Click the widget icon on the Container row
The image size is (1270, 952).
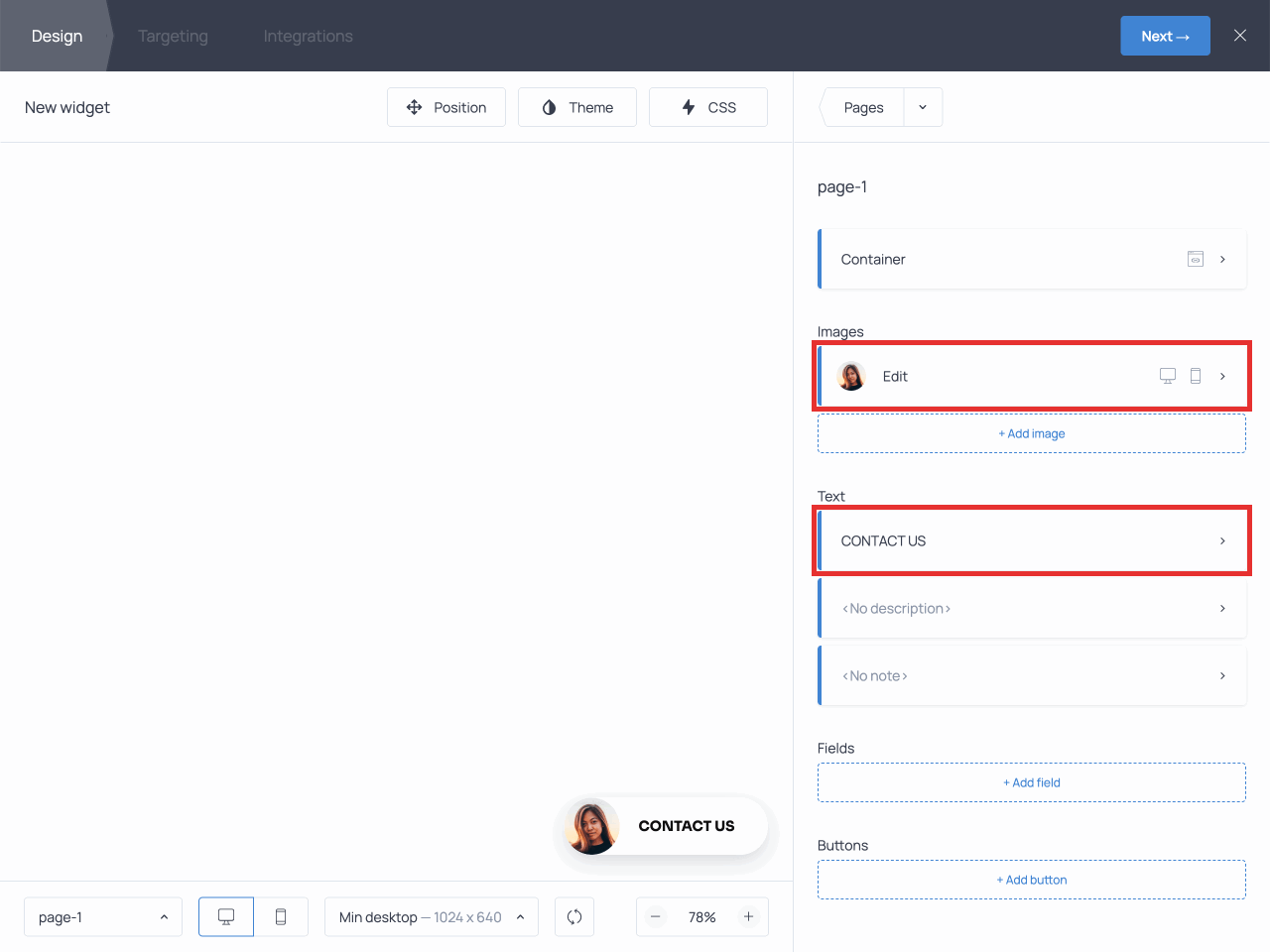[1195, 259]
